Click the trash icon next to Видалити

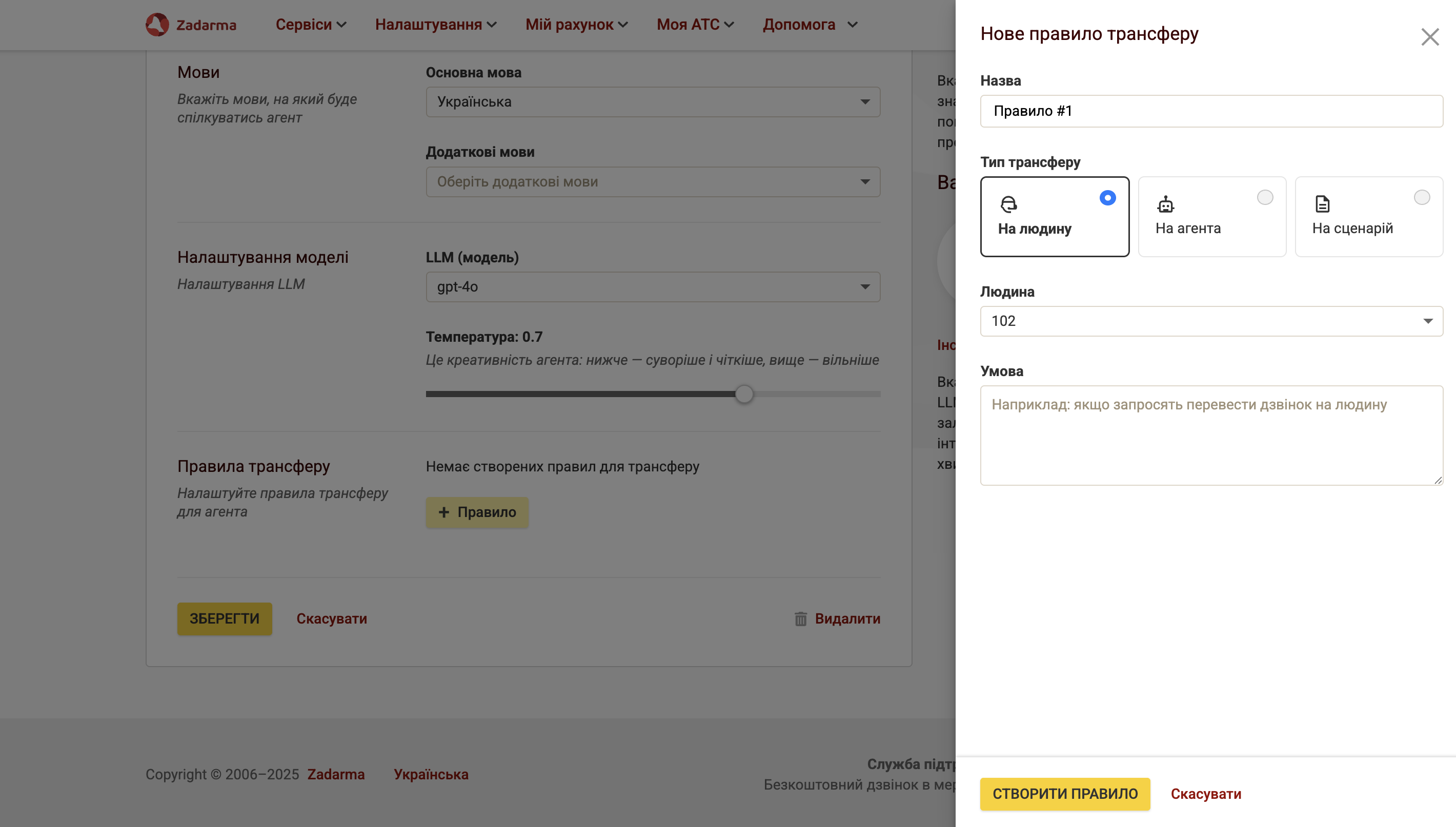tap(800, 618)
